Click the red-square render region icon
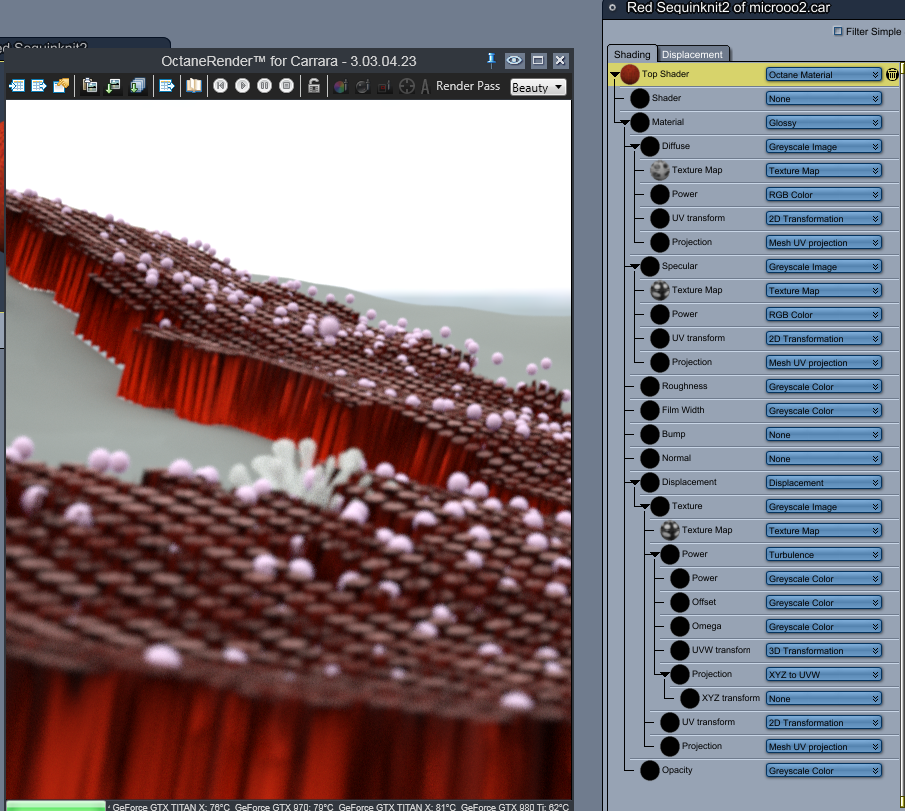This screenshot has height=811, width=905. coord(384,87)
